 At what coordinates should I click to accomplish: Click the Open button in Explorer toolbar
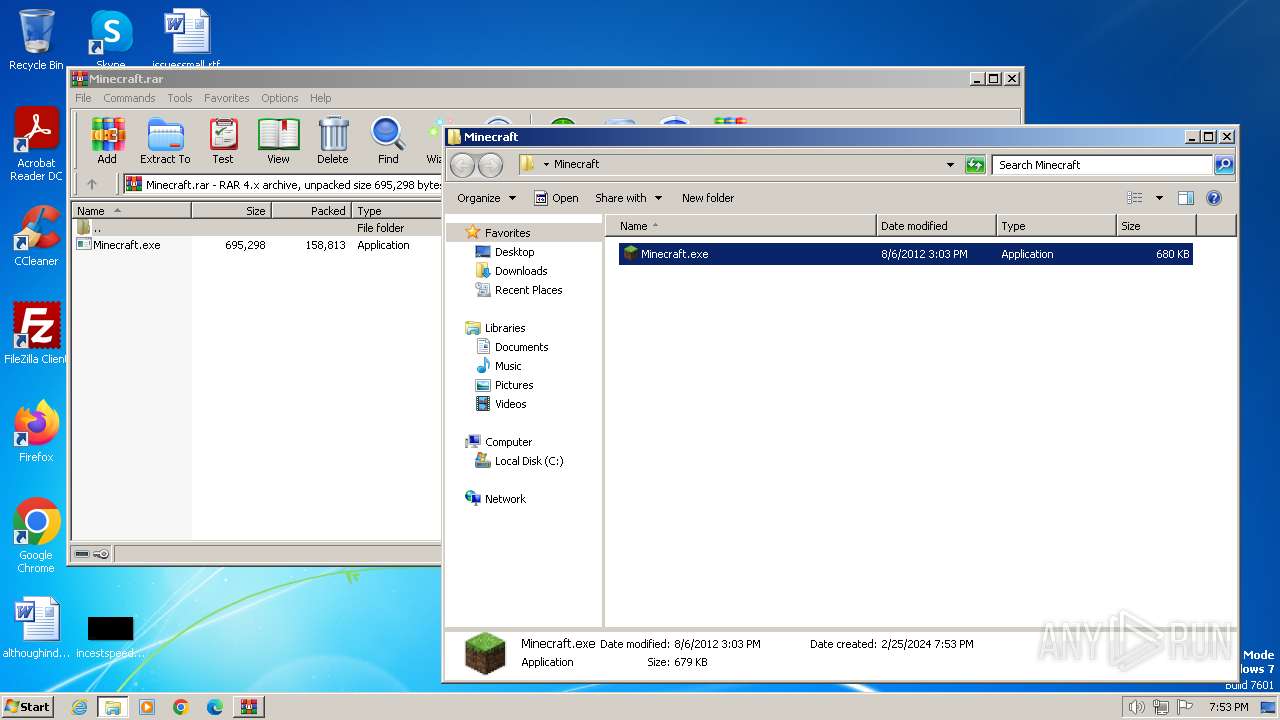(x=556, y=198)
